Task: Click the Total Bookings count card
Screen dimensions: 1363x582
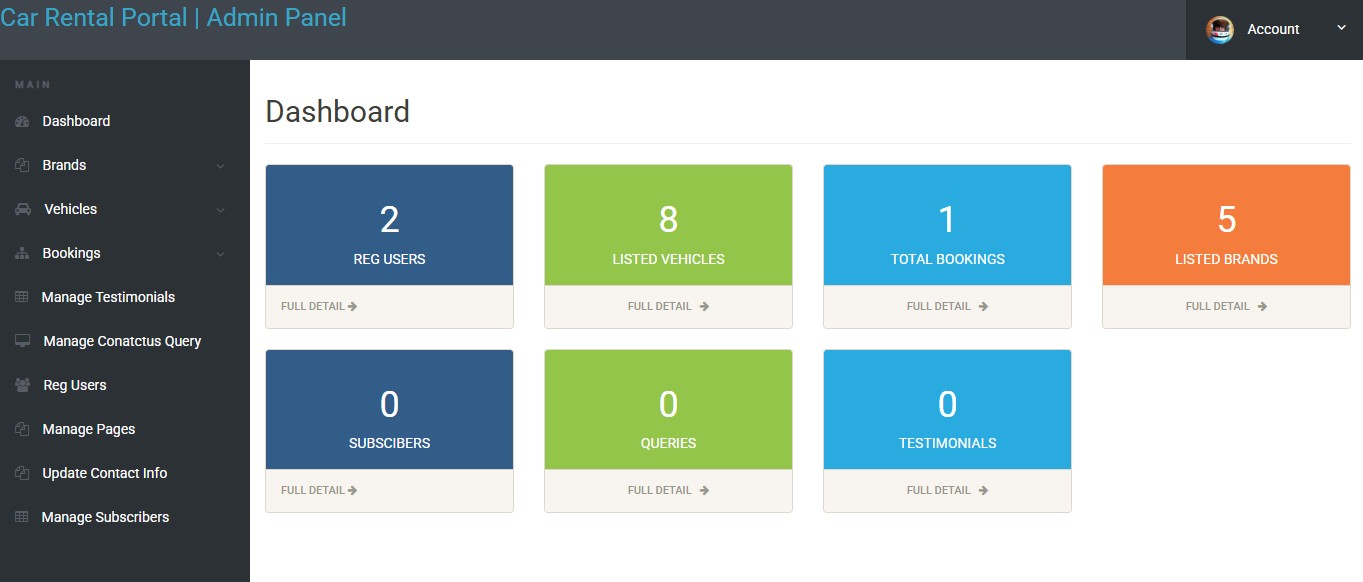Action: (947, 225)
